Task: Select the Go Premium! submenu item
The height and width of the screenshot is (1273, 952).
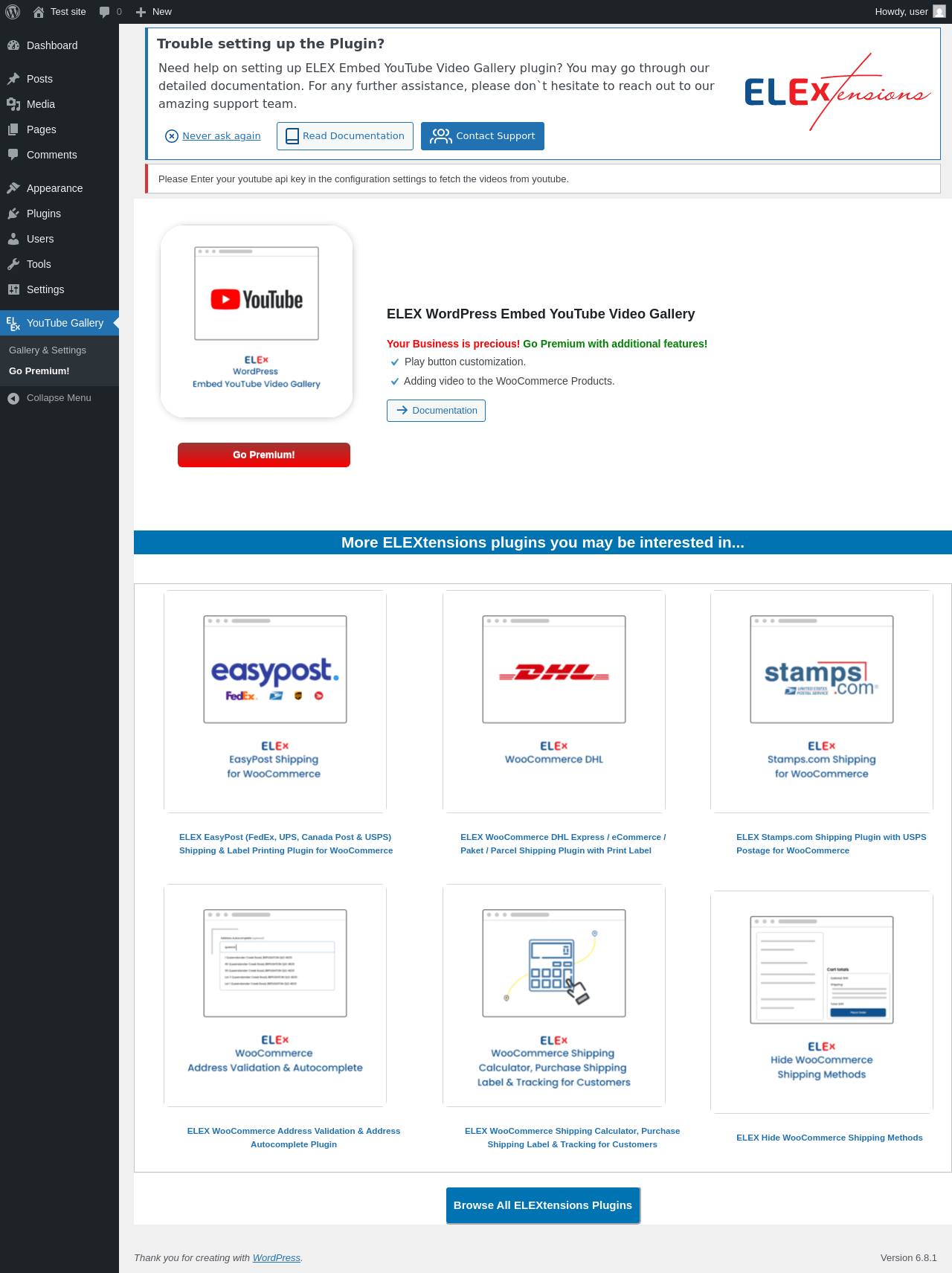Action: (x=39, y=371)
